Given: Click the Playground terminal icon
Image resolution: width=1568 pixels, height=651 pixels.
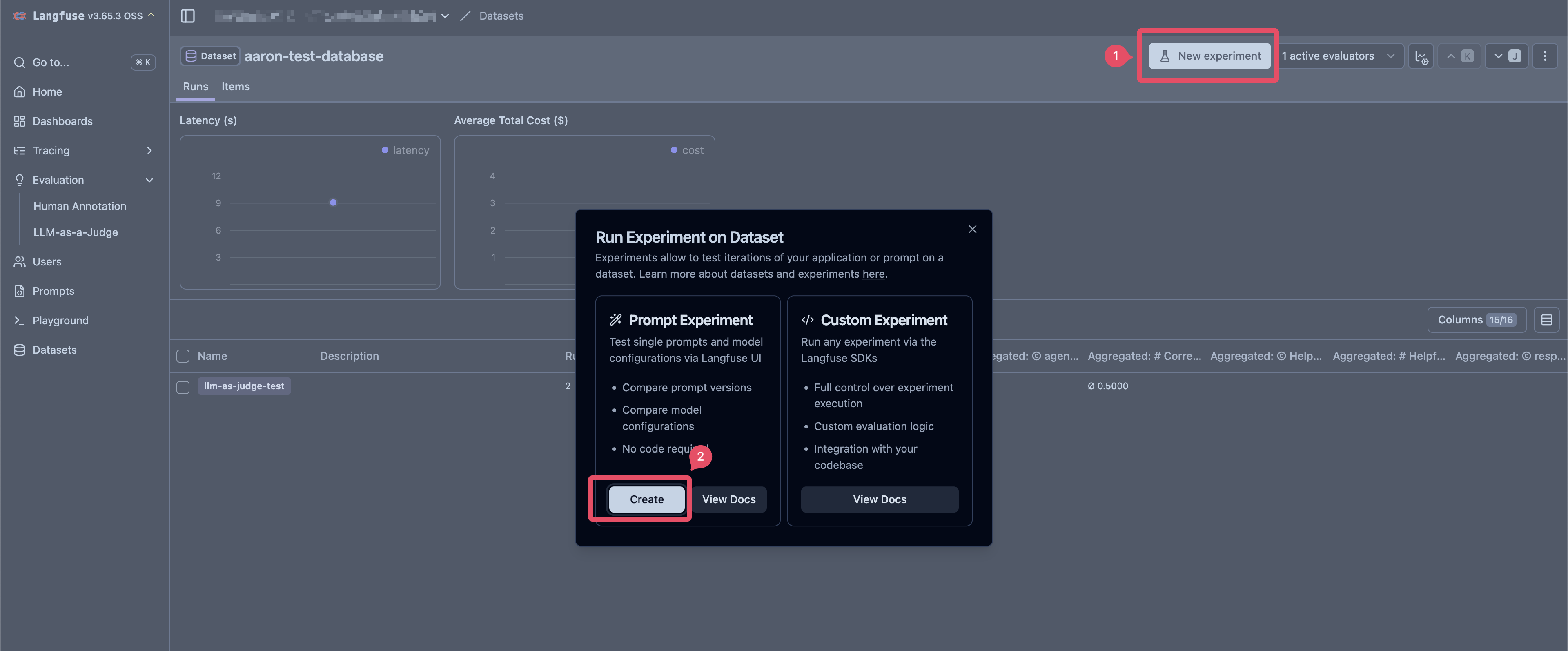Looking at the screenshot, I should point(20,320).
